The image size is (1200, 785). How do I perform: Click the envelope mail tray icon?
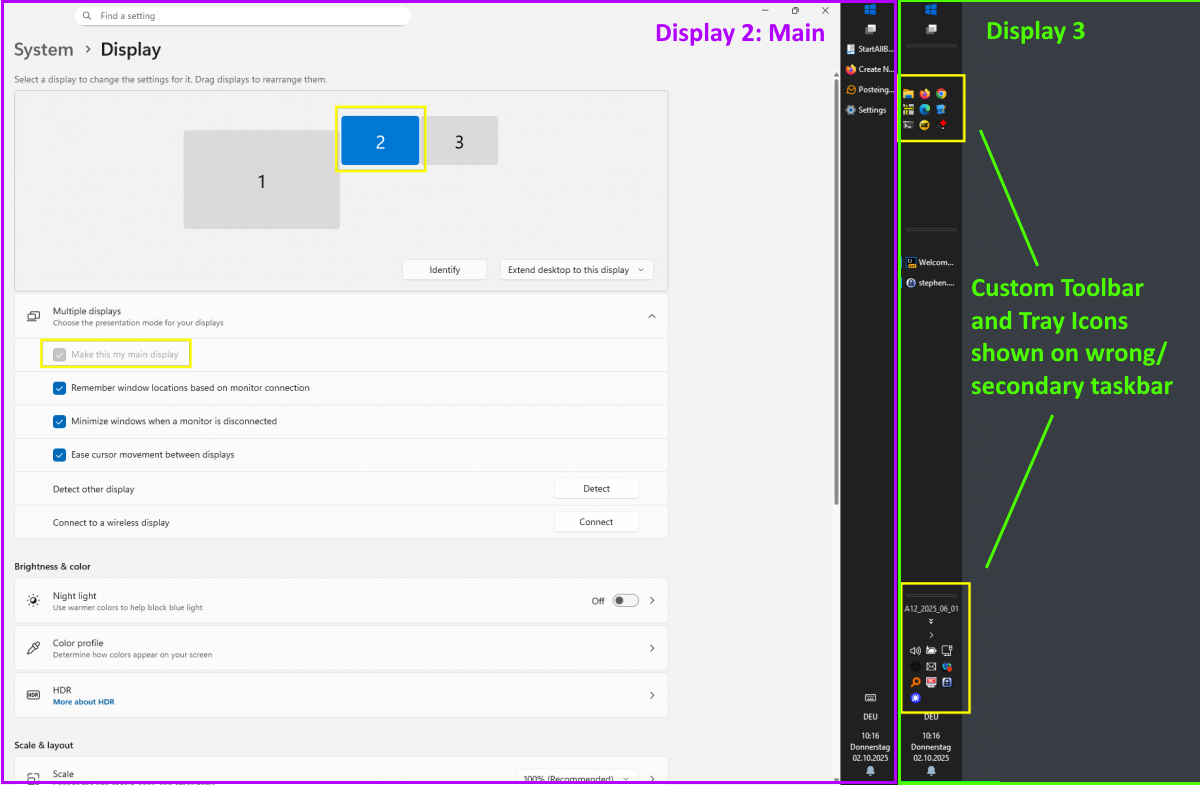click(931, 666)
